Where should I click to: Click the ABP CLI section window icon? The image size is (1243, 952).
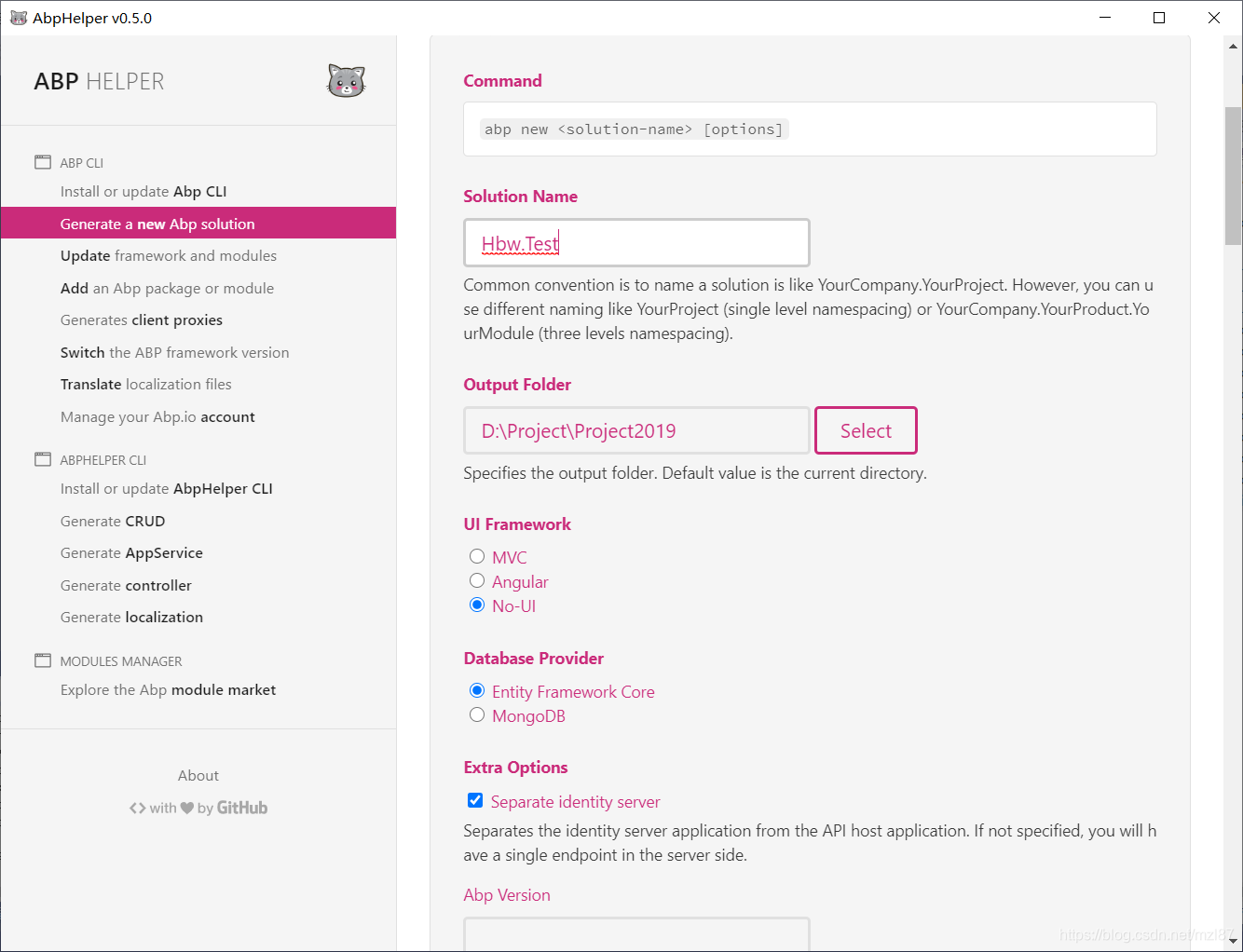(x=43, y=162)
